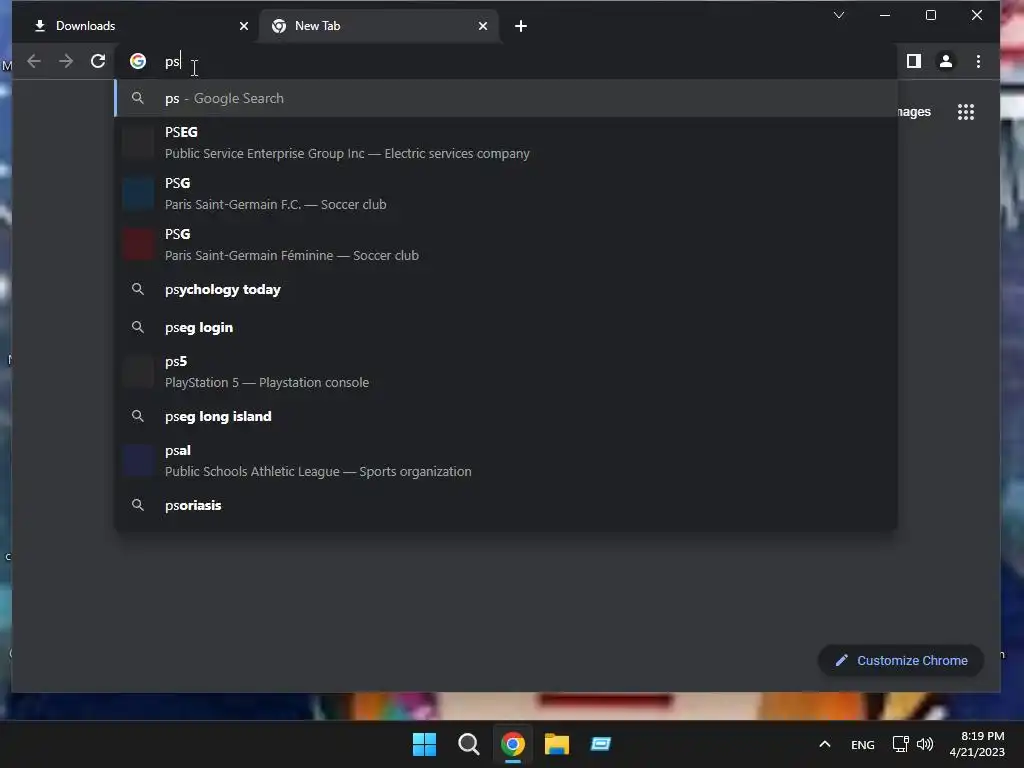This screenshot has height=768, width=1024.
Task: Open Windows taskbar search
Action: tap(468, 744)
